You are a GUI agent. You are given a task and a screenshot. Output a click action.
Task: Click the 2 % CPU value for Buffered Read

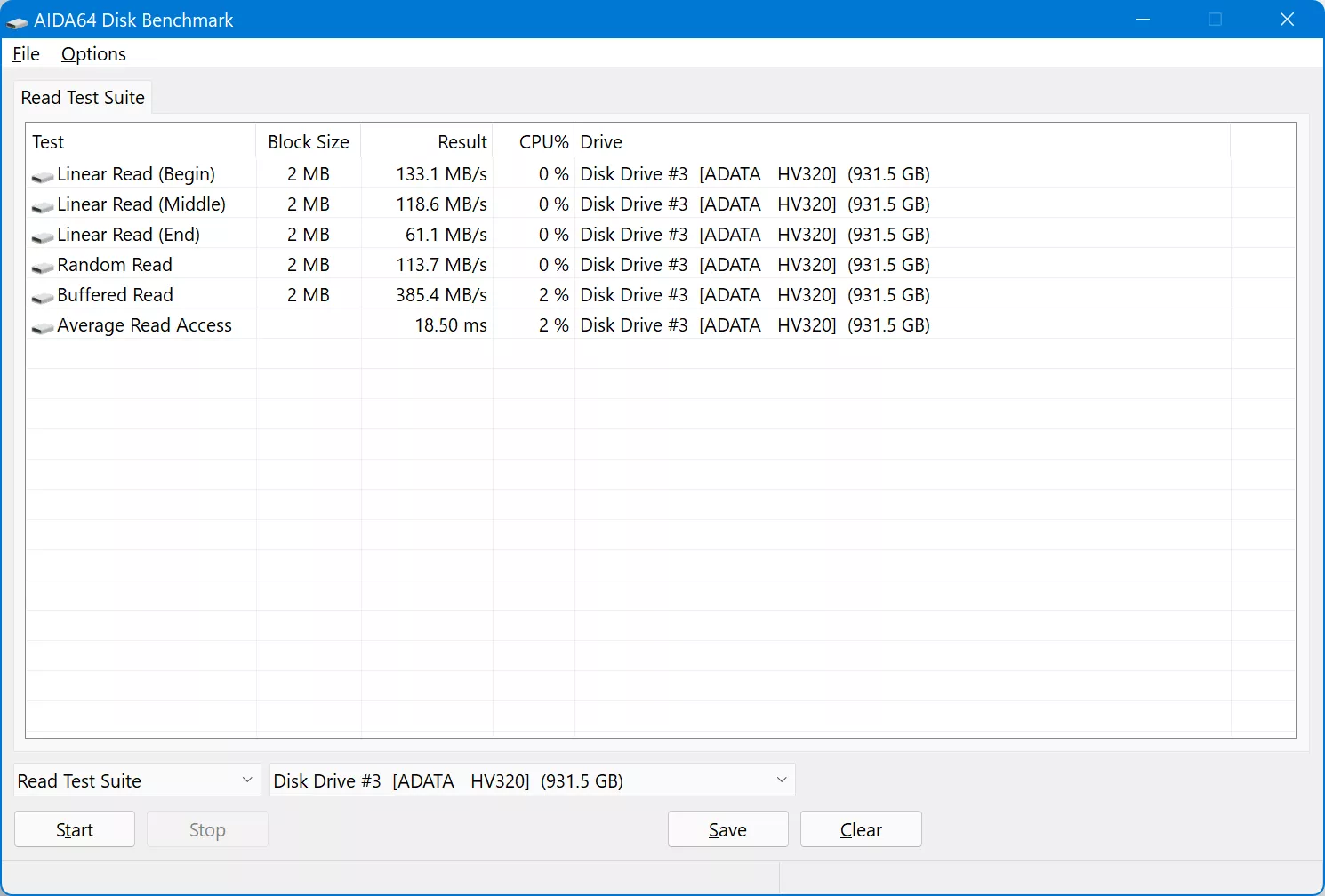[x=554, y=295]
